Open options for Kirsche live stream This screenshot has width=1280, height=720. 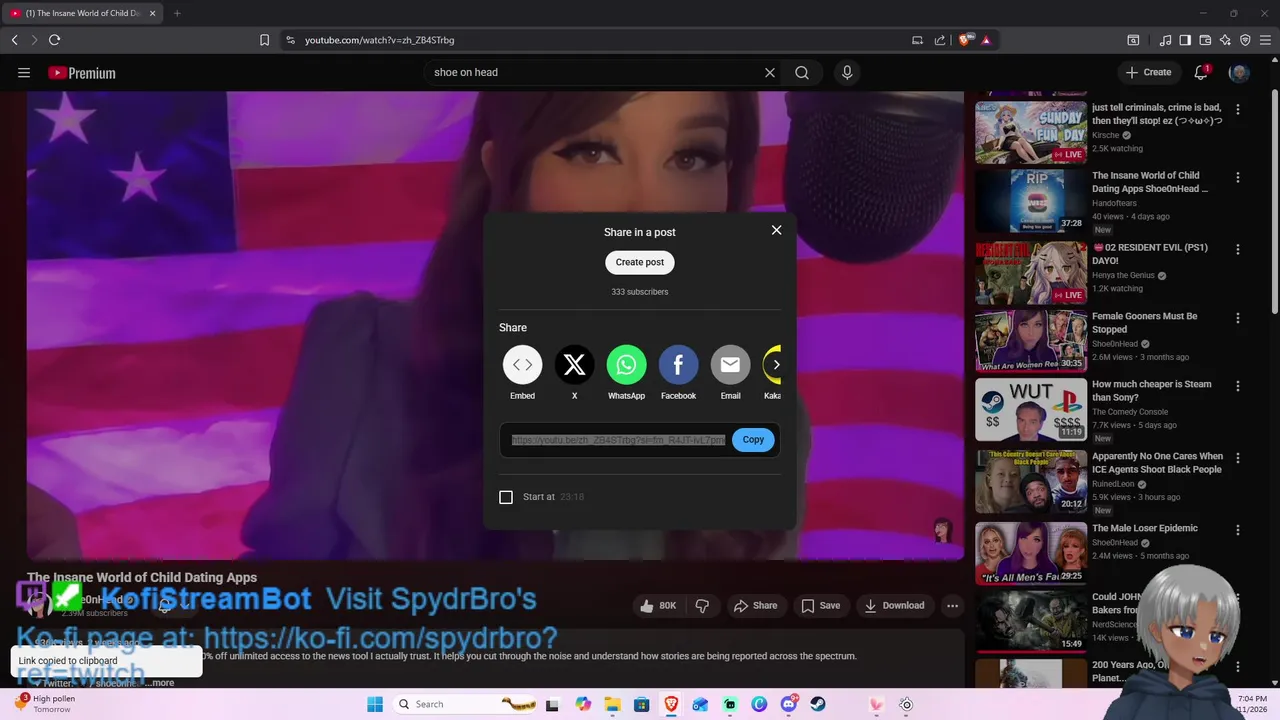(x=1238, y=109)
